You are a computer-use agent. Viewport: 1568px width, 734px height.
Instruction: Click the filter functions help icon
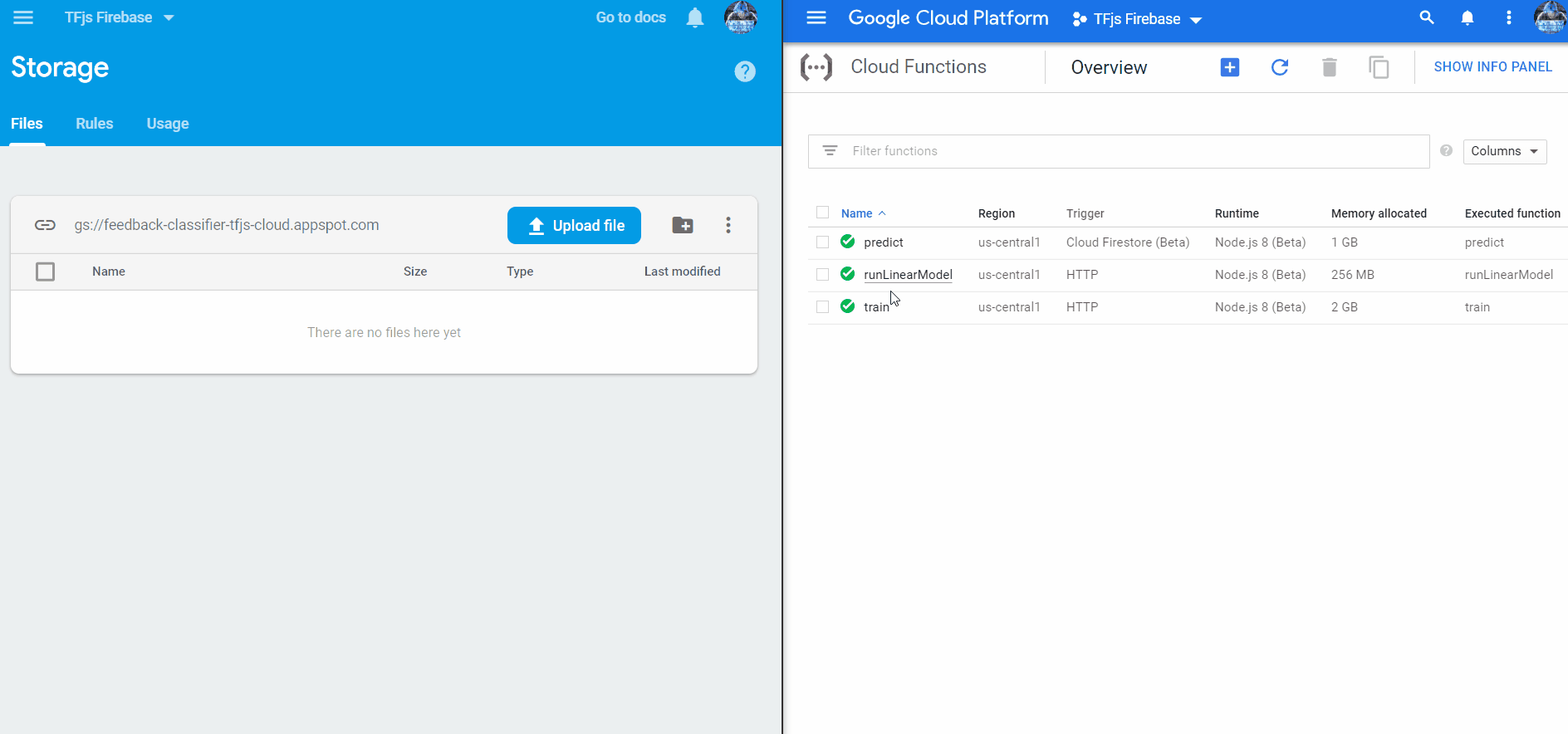tap(1447, 150)
